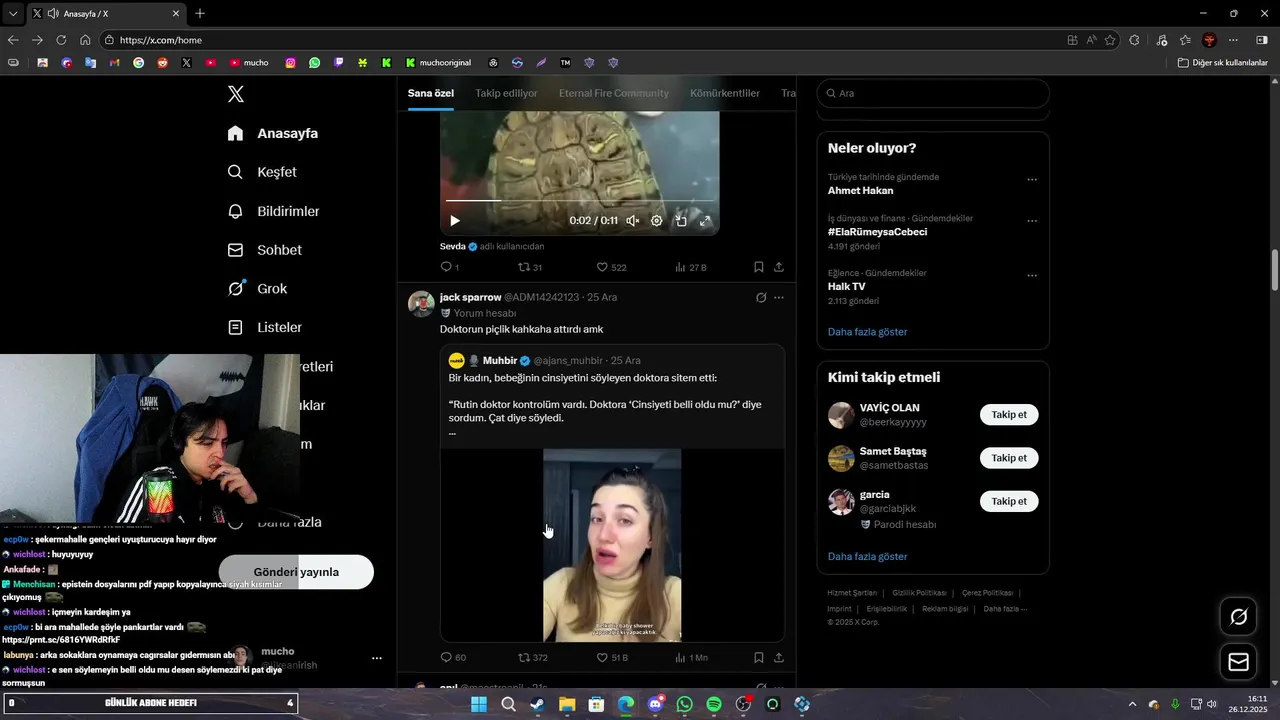Open Steam from the taskbar
The height and width of the screenshot is (720, 1280).
[538, 704]
